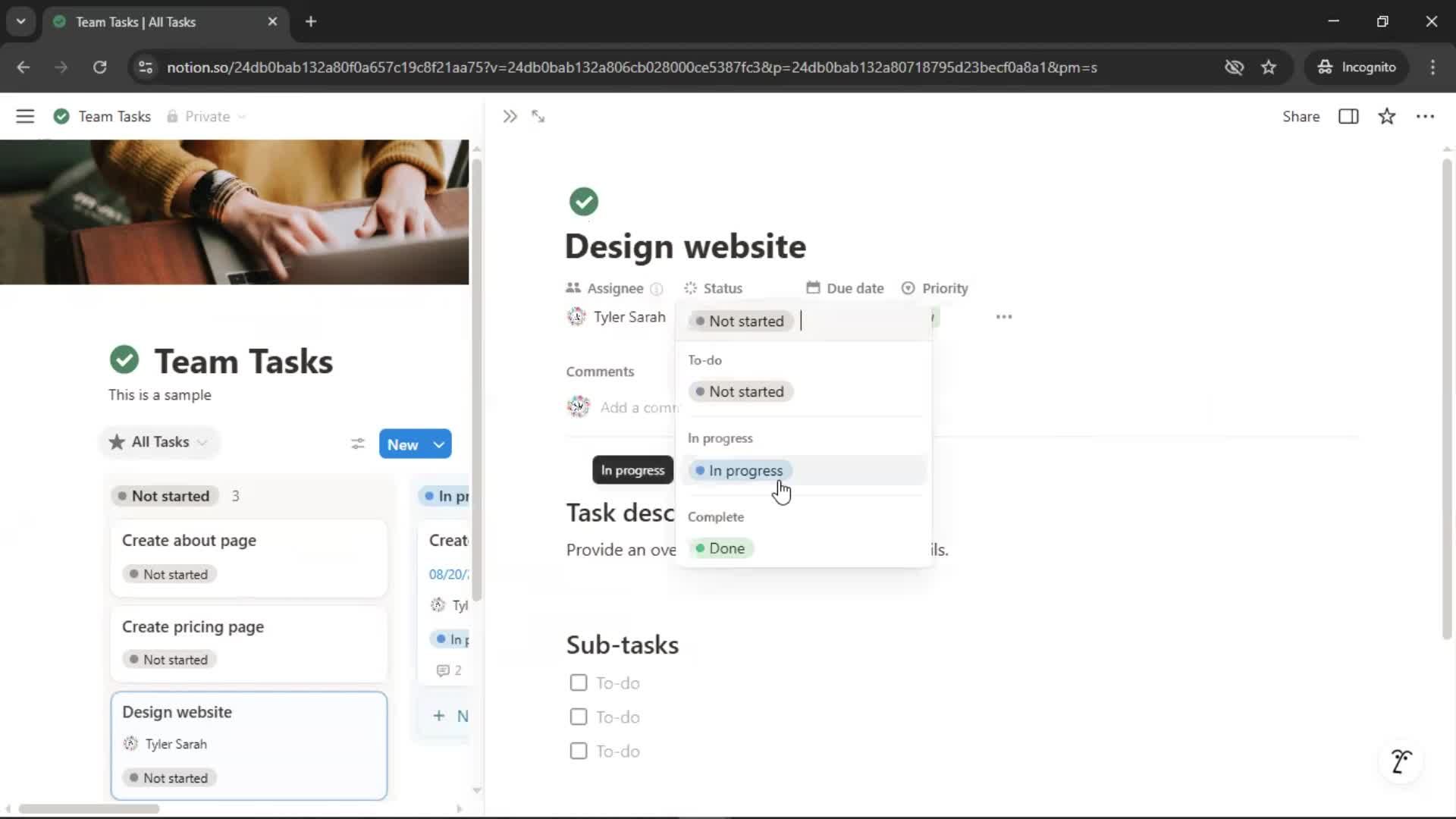Click the laptop cover image

coord(234,212)
